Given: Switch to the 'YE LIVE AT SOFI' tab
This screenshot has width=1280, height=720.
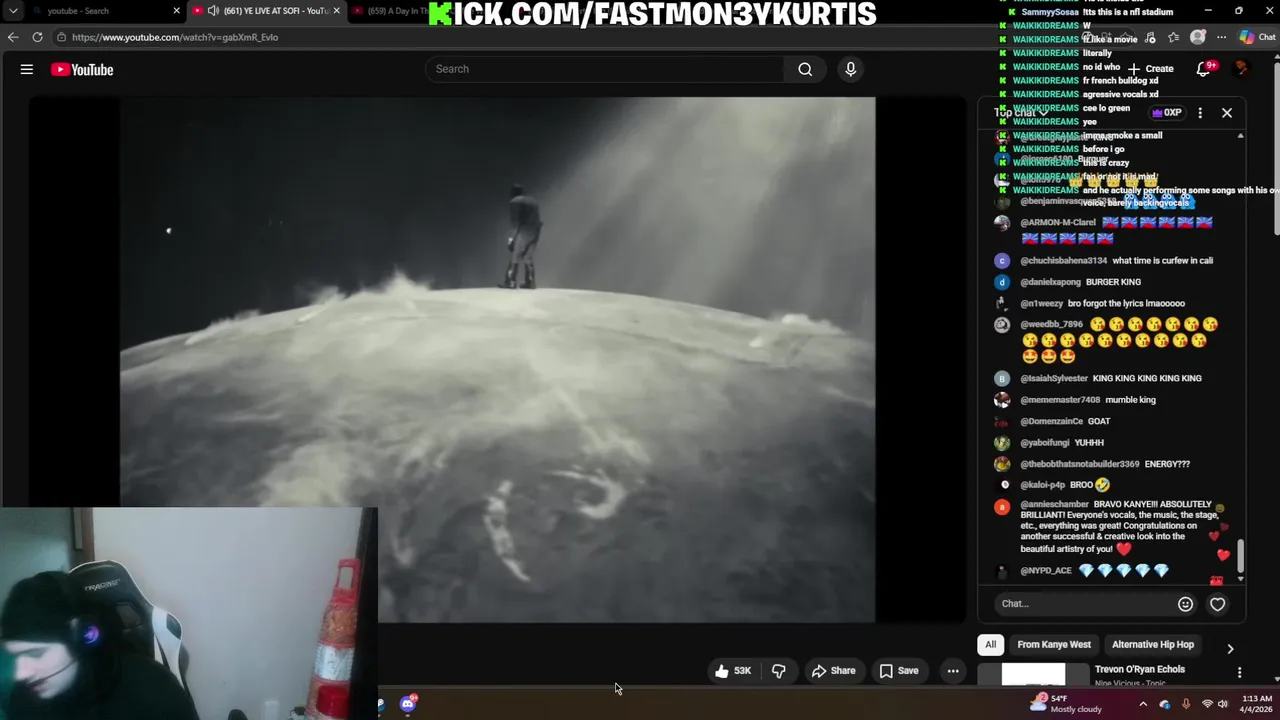Looking at the screenshot, I should tap(268, 11).
